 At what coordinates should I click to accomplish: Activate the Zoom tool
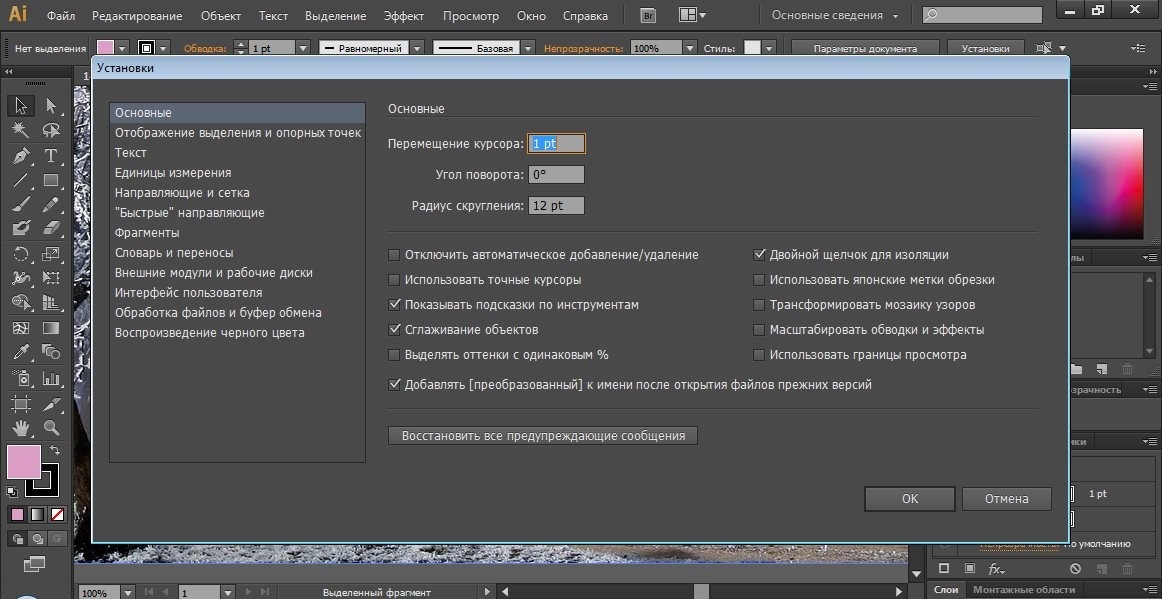51,428
